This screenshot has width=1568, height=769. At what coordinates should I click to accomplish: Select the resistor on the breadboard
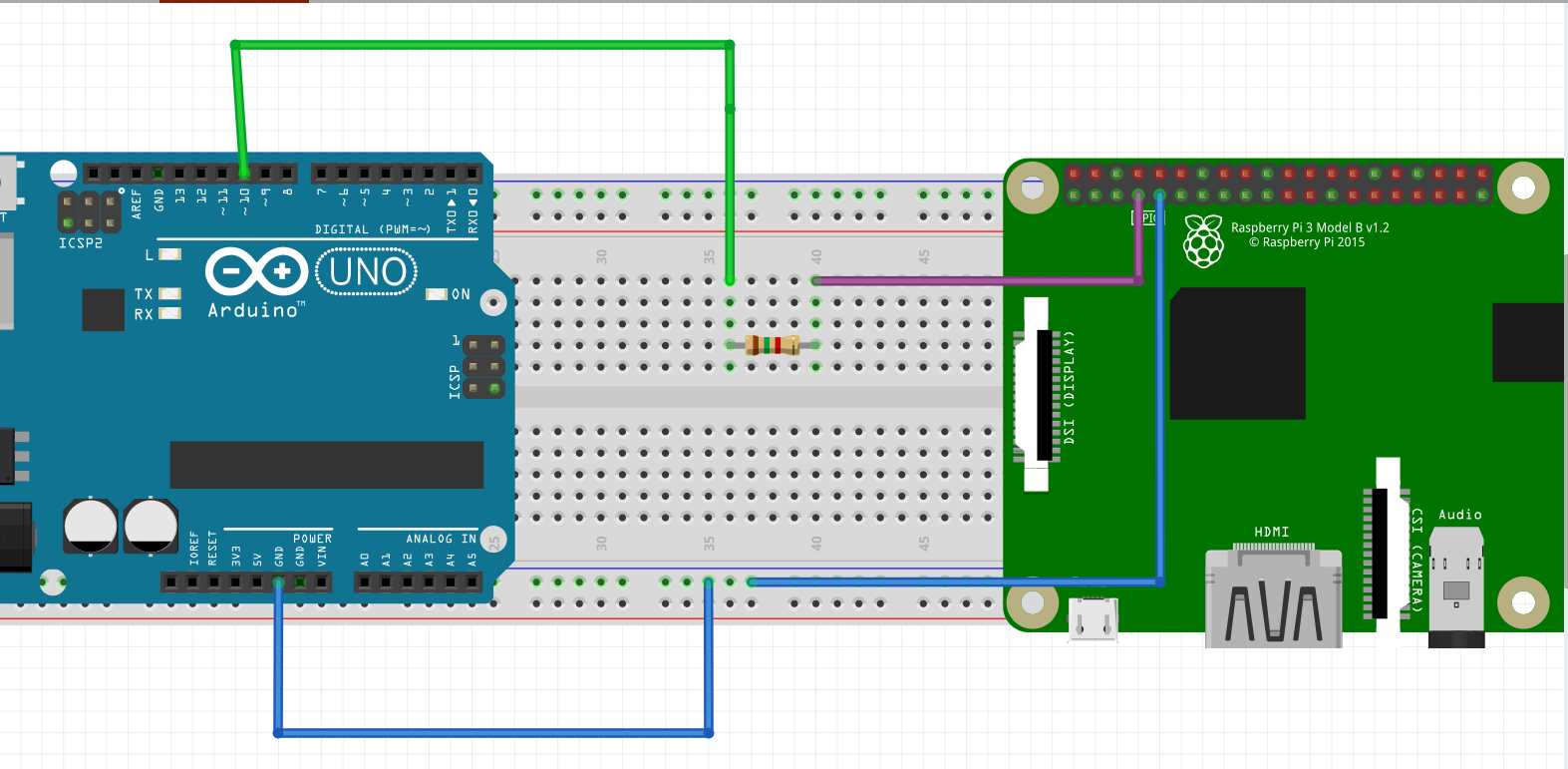773,345
